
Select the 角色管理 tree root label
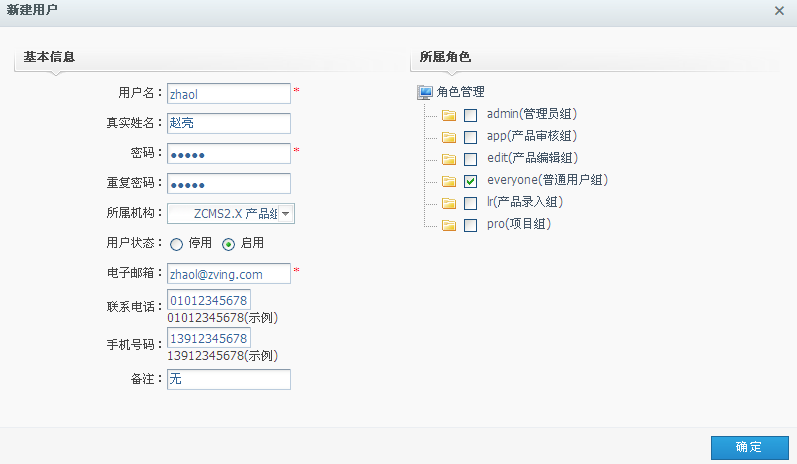pos(460,92)
